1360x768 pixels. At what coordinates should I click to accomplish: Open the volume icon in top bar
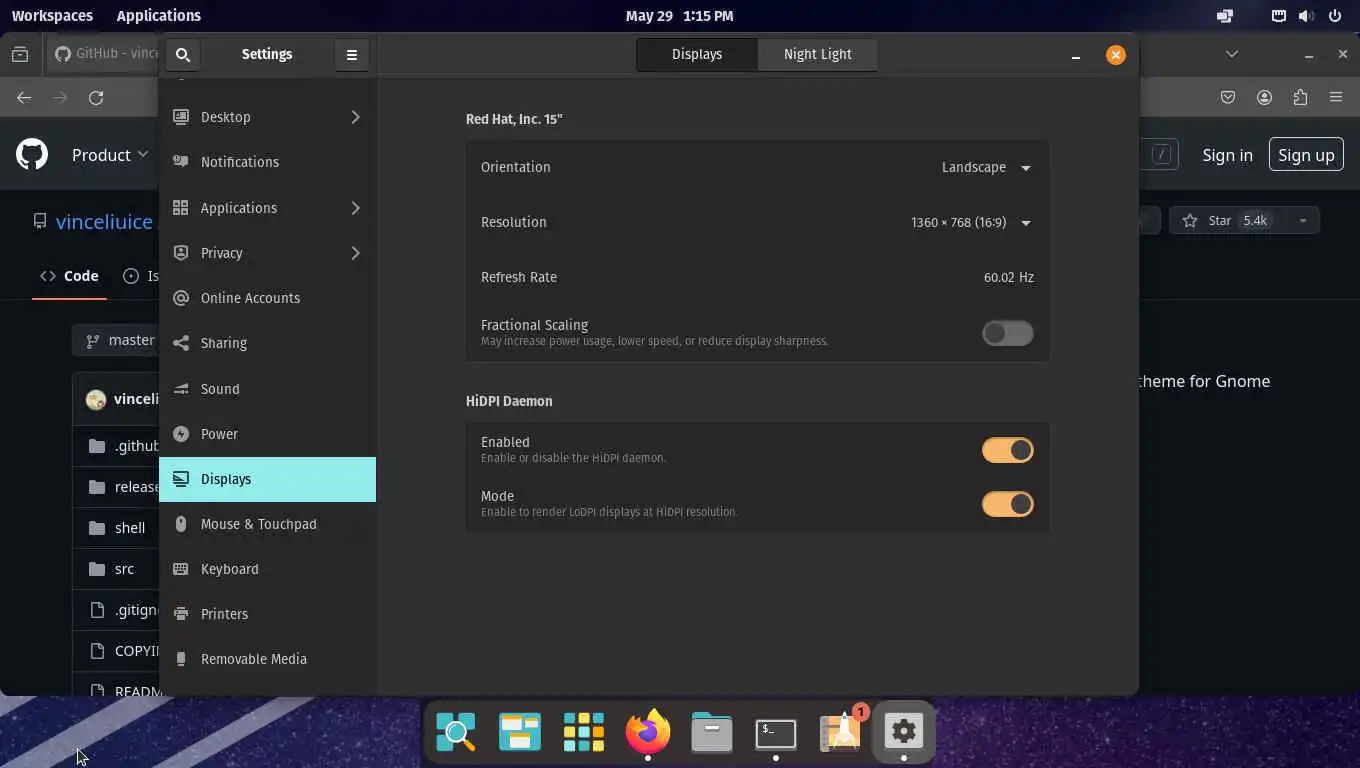click(1305, 16)
